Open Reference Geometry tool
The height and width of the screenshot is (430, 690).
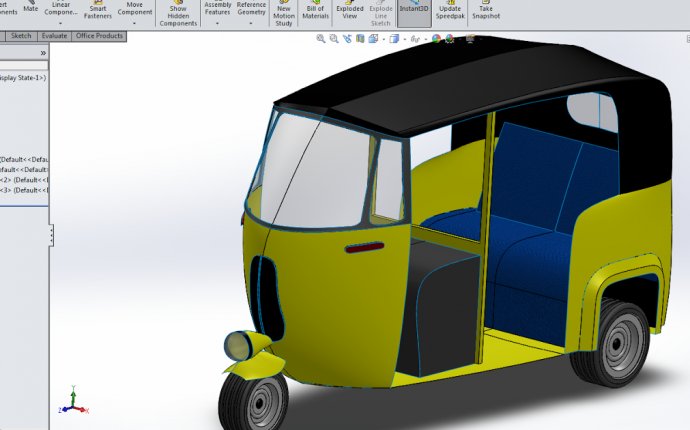coord(251,9)
